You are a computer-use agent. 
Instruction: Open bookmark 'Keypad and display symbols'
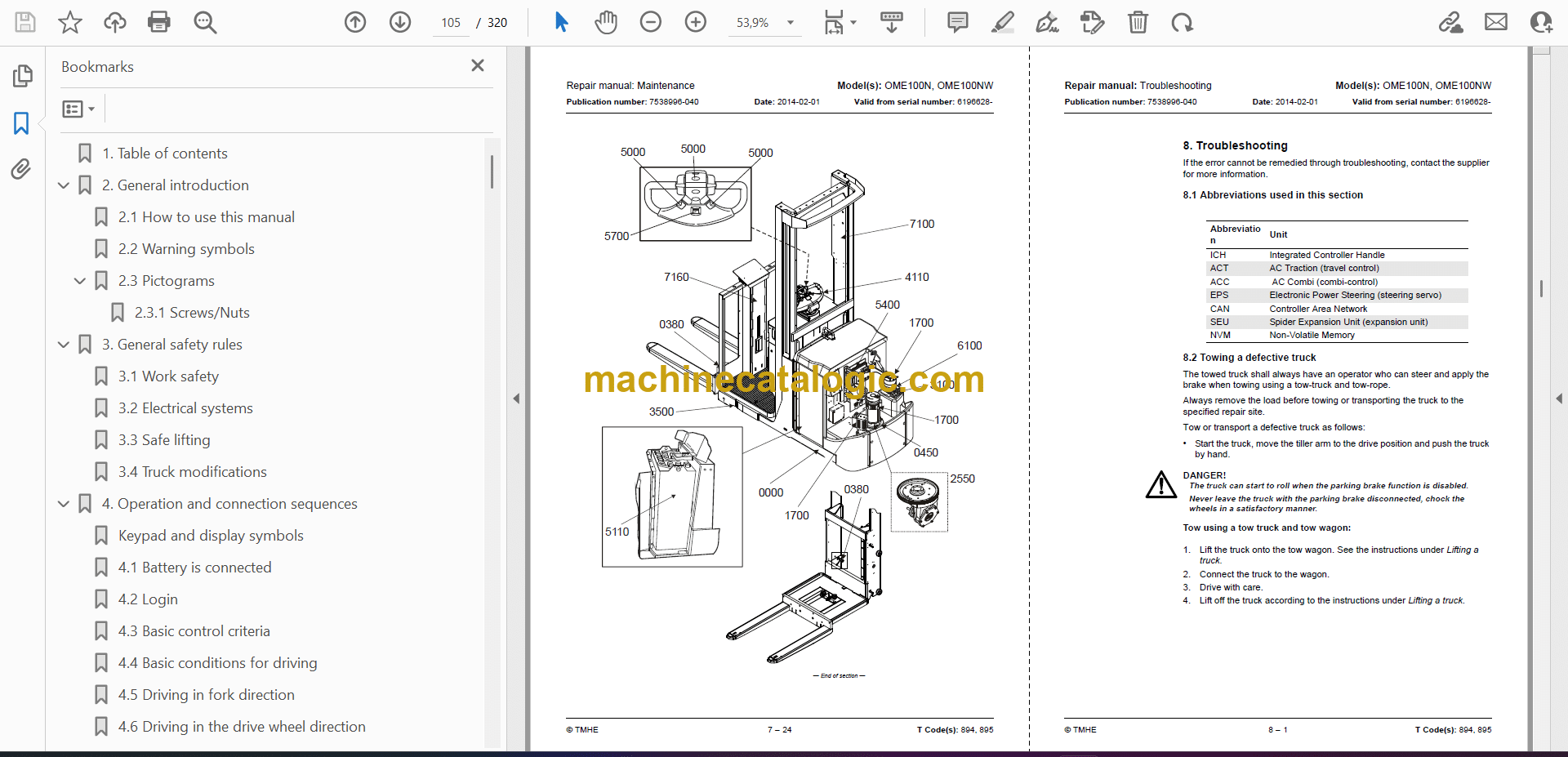tap(211, 536)
